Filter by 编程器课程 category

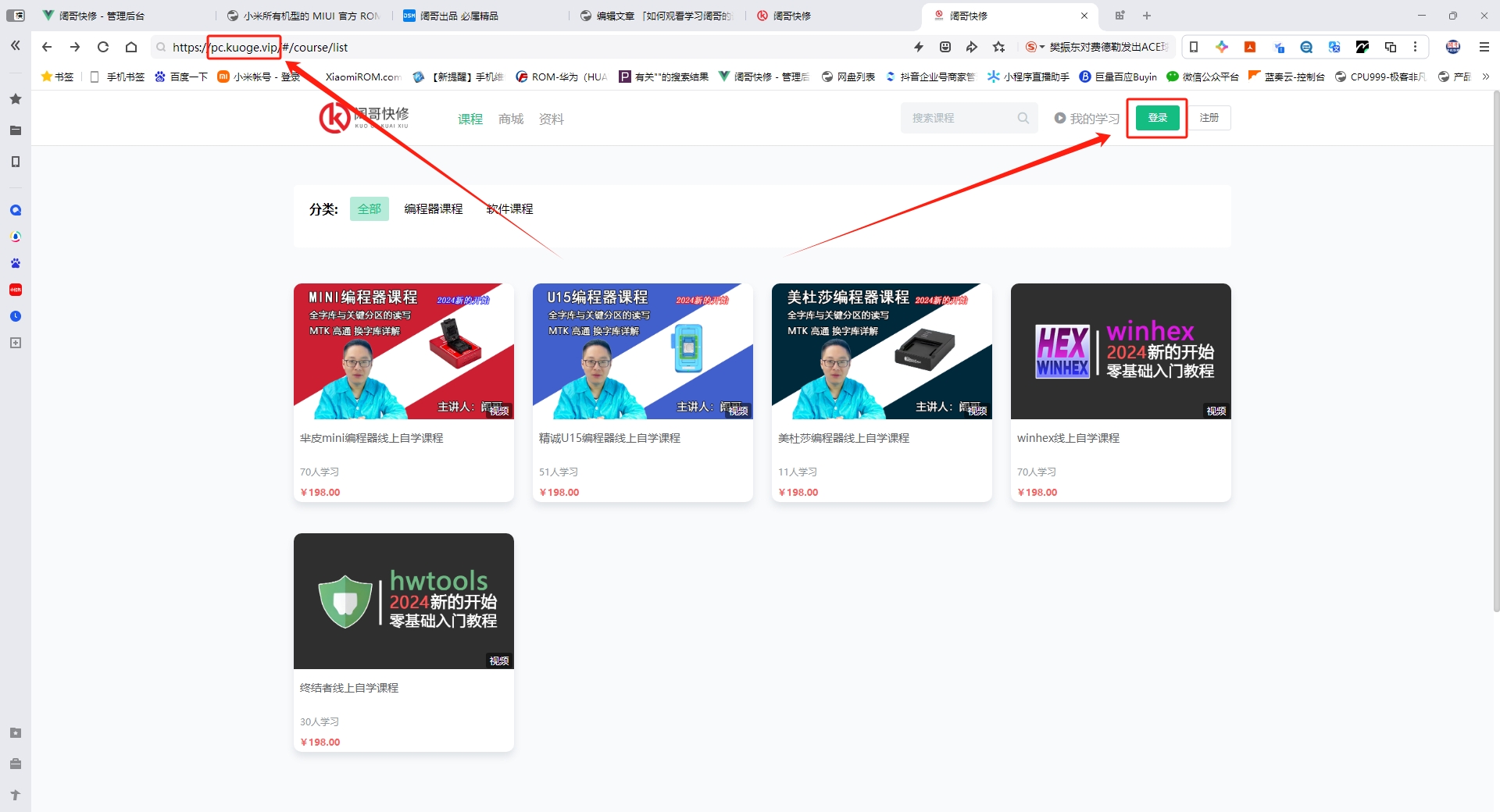(x=434, y=208)
